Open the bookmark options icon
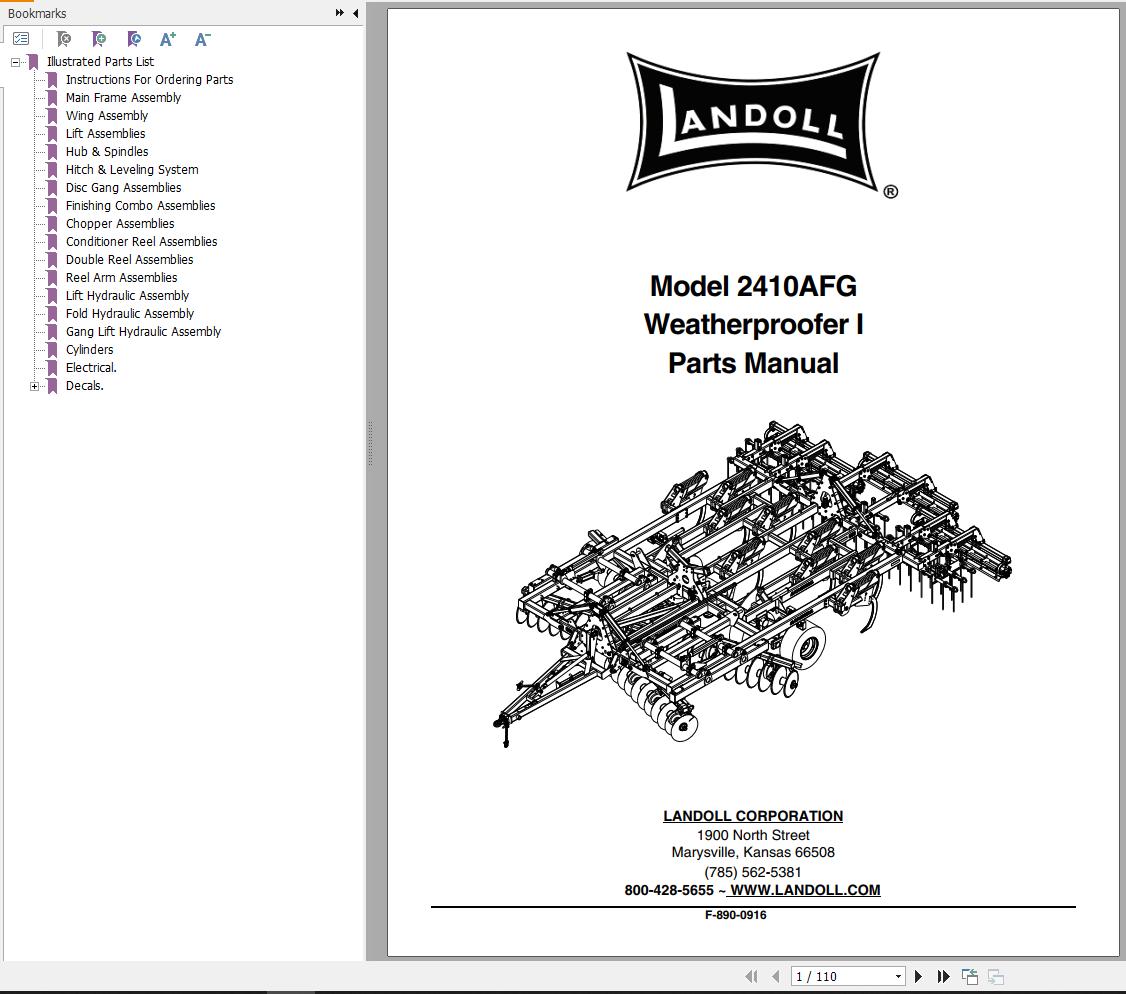 [x=20, y=38]
